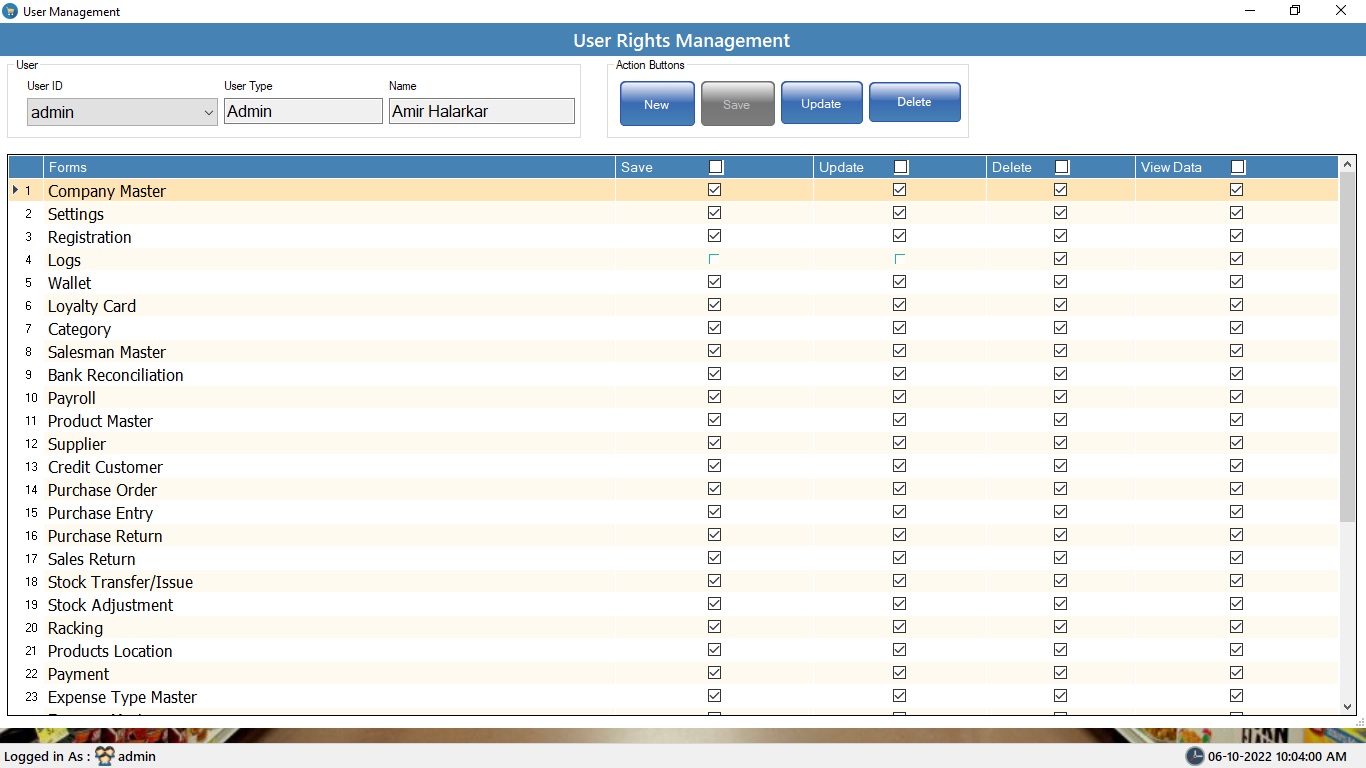Image resolution: width=1366 pixels, height=768 pixels.
Task: Uncheck Delete permission for Payroll
Action: click(x=1060, y=397)
